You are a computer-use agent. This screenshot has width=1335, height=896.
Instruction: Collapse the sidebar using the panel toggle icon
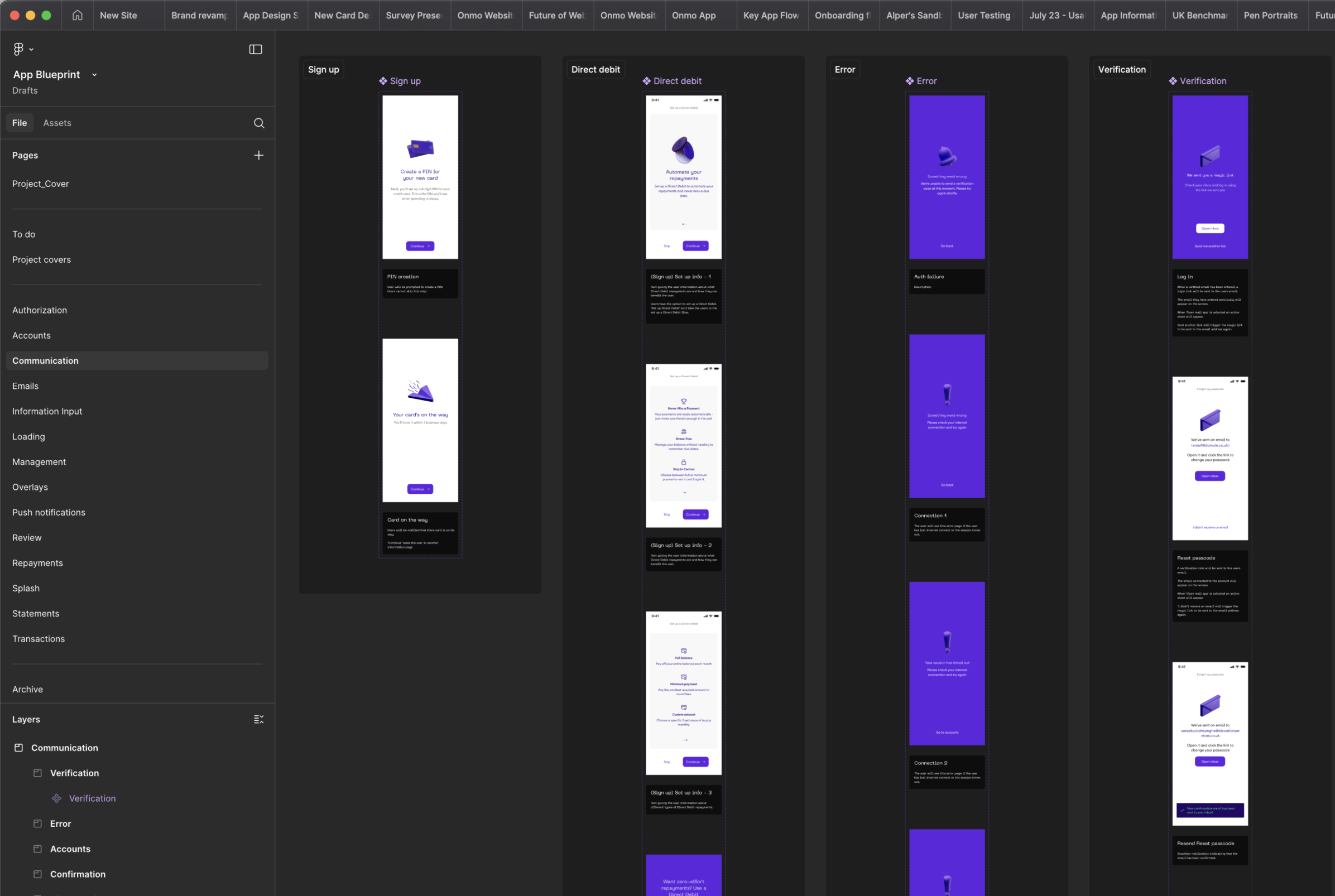256,49
